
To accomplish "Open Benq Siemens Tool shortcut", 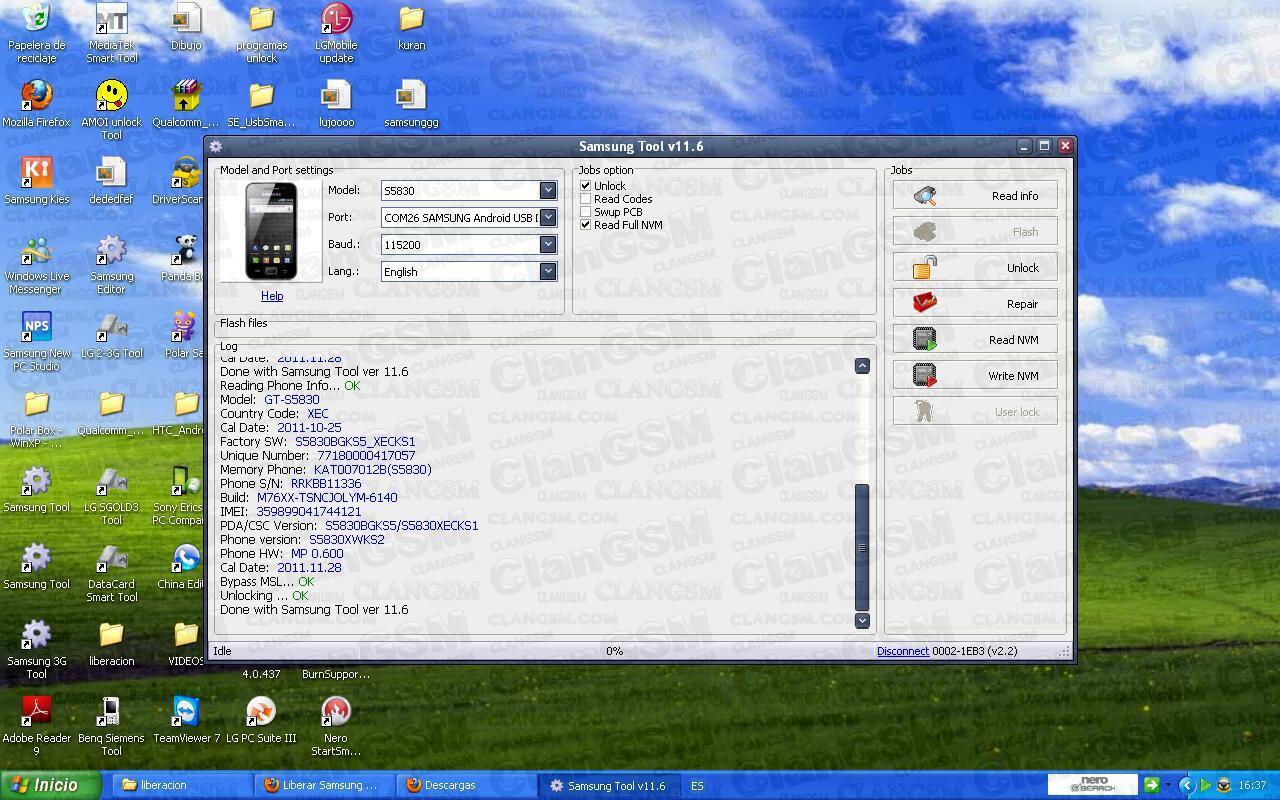I will tap(111, 725).
